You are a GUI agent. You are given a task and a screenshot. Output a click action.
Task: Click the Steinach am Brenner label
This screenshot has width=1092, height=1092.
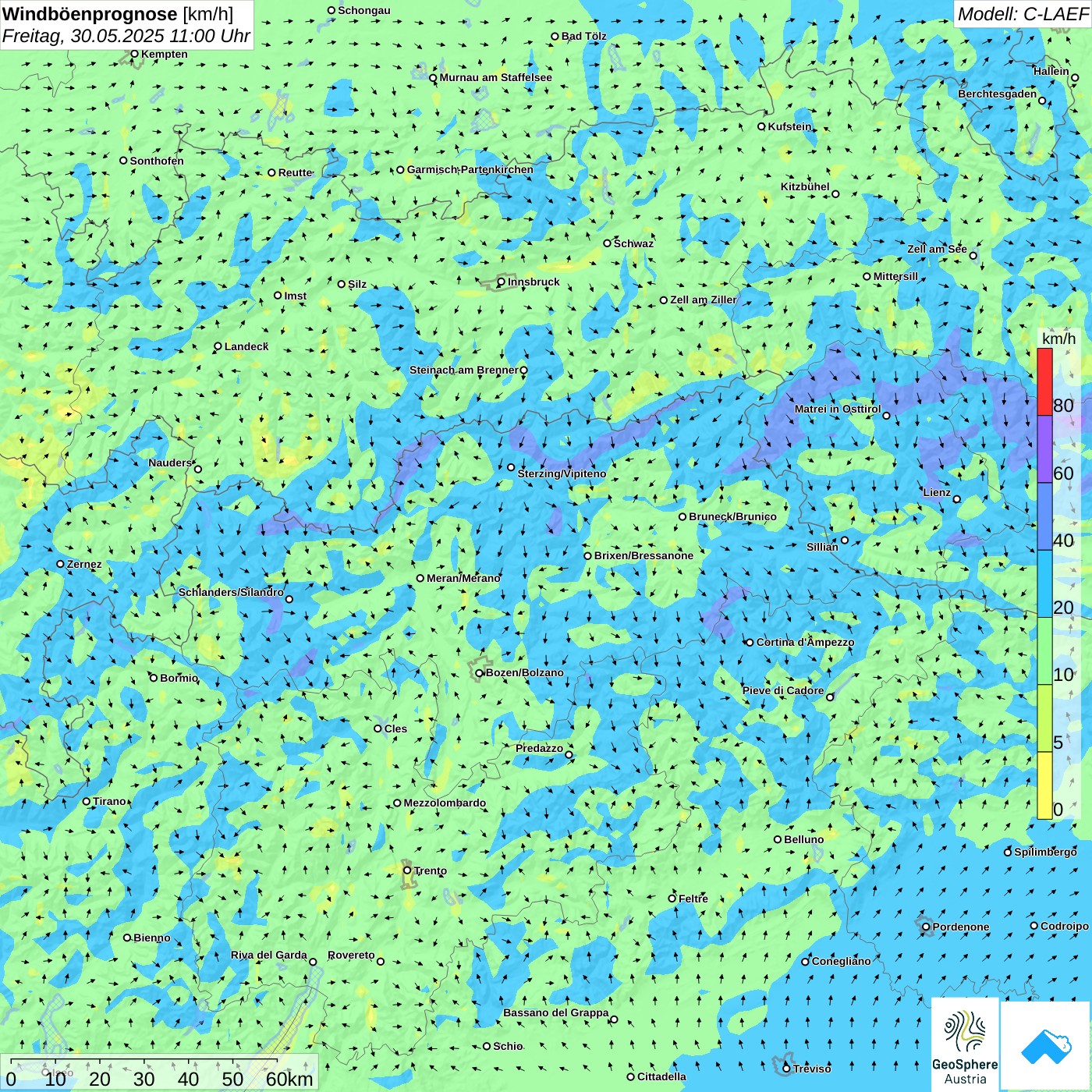(463, 370)
